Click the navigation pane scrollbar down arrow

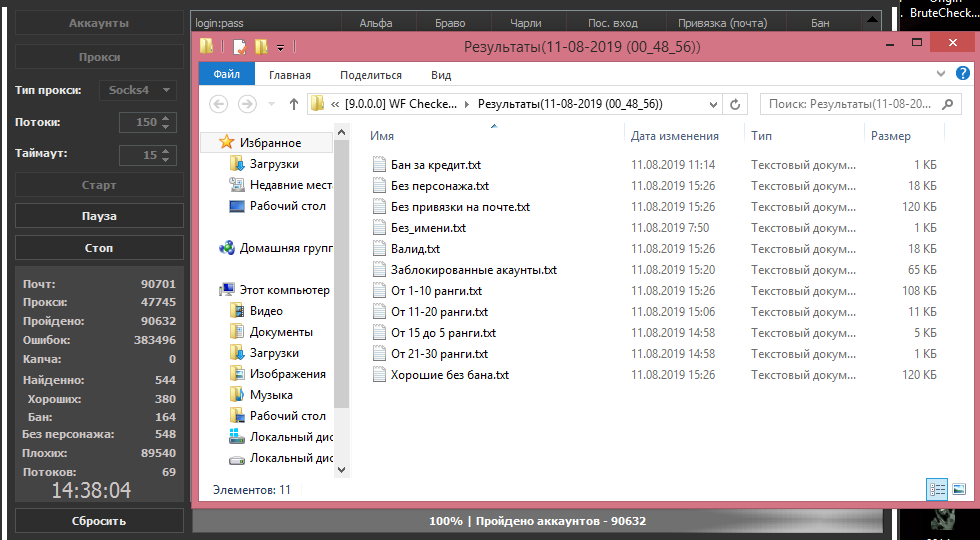[341, 469]
